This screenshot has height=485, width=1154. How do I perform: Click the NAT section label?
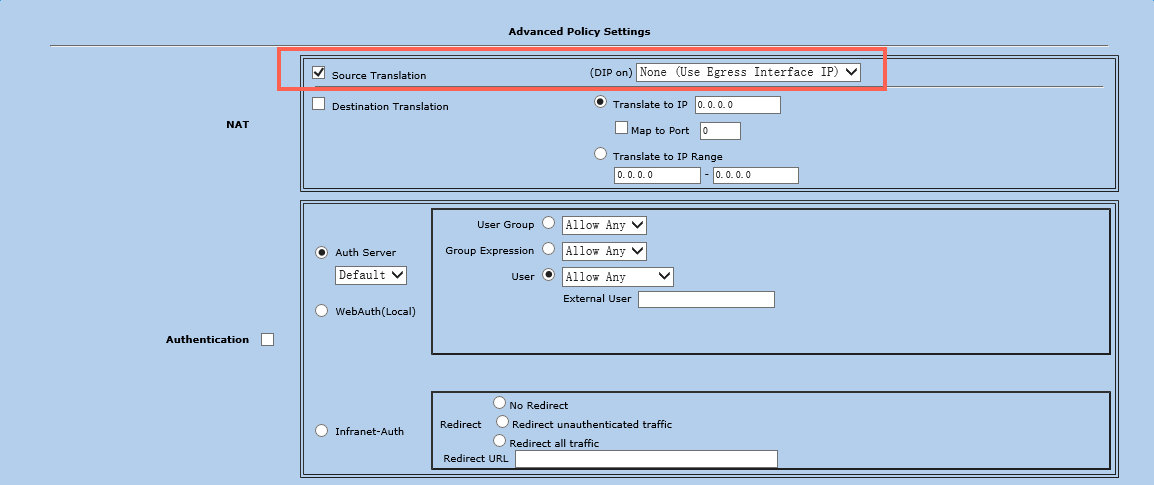pos(238,124)
